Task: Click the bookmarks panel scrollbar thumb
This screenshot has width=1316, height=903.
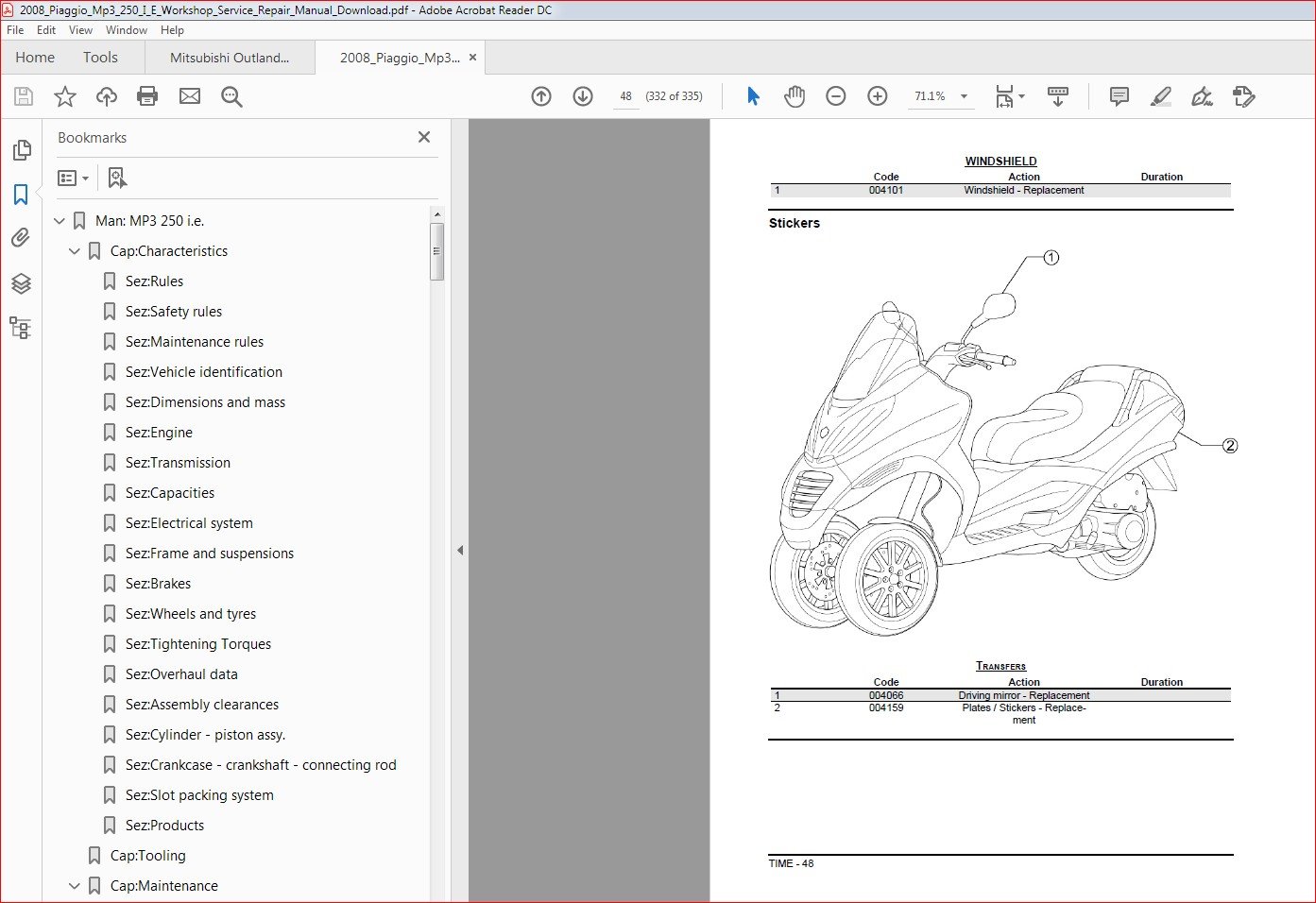Action: [x=436, y=251]
